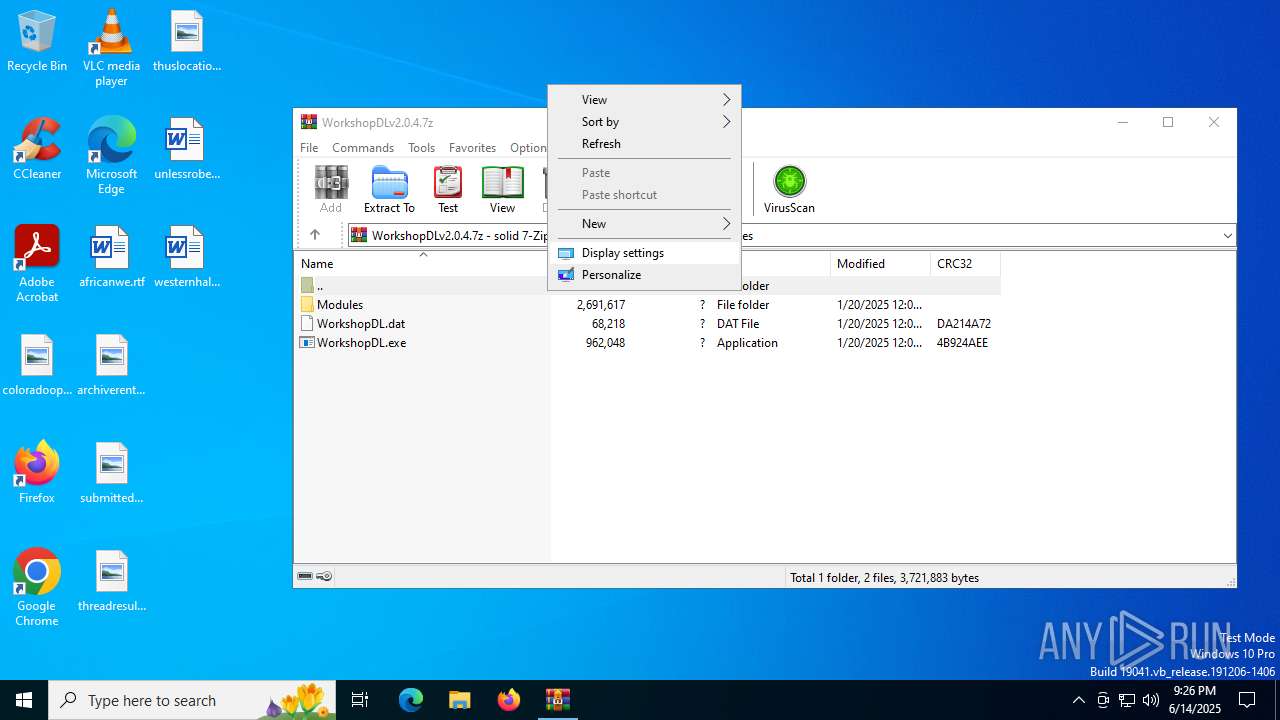Click the Application type cell for WorkshopDL.exe
The image size is (1280, 720).
click(x=747, y=343)
